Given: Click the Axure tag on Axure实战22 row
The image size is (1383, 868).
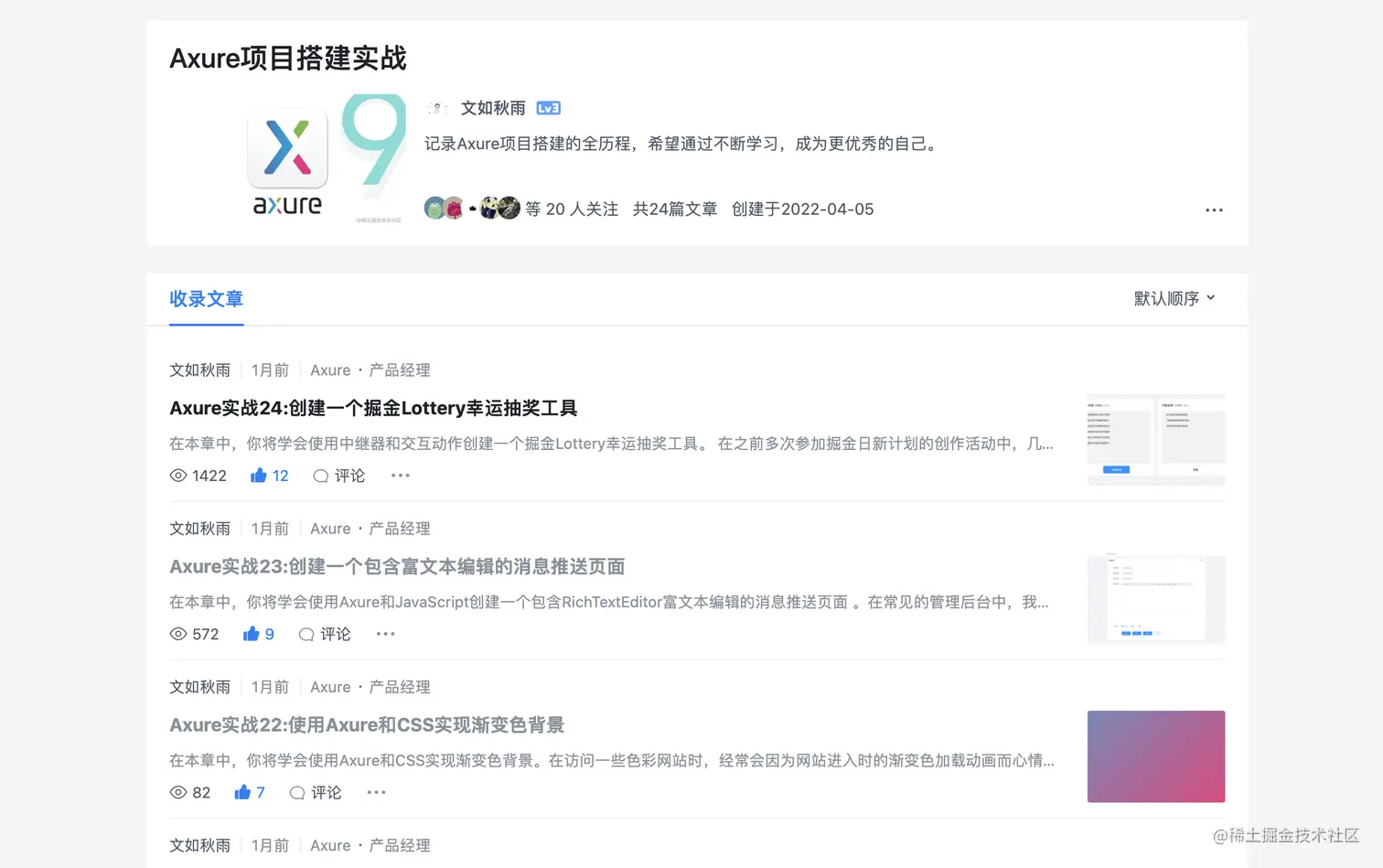Looking at the screenshot, I should point(330,687).
